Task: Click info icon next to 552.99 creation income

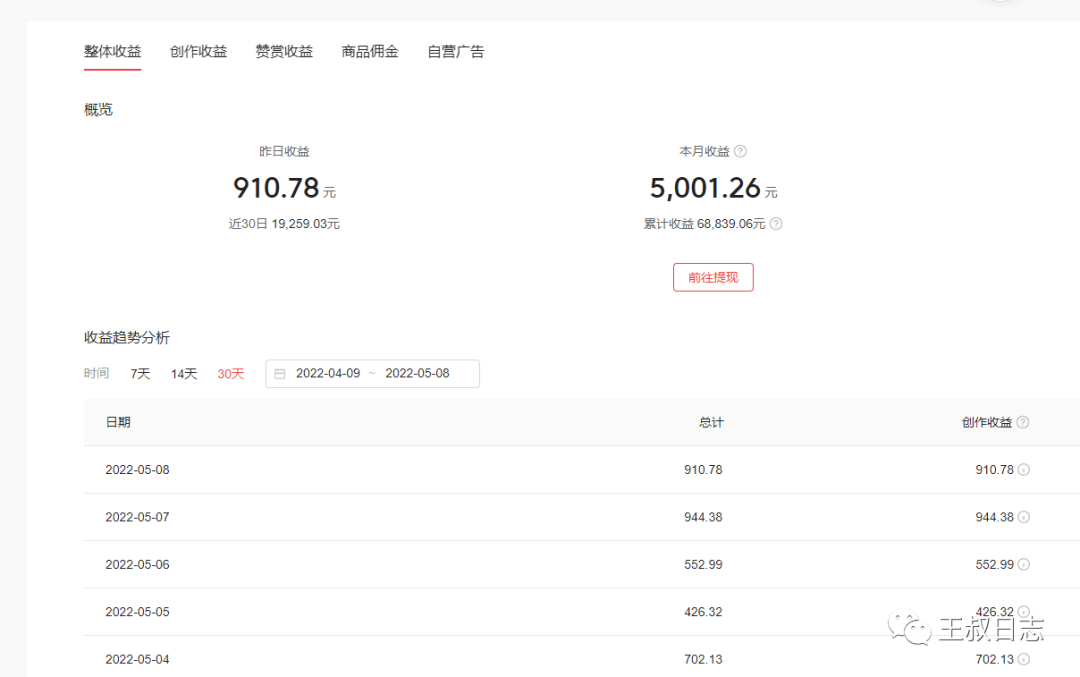Action: [1024, 565]
